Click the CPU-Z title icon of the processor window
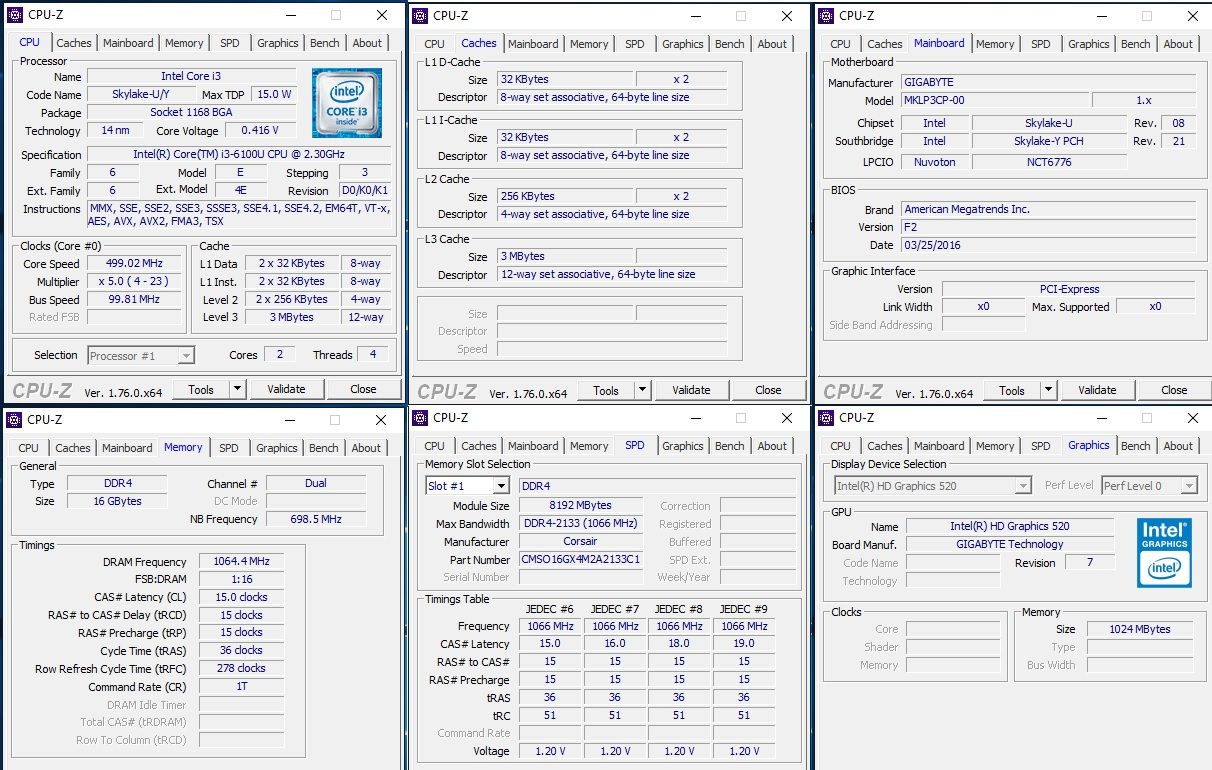Screen dimensions: 1212x770 pyautogui.click(x=15, y=15)
